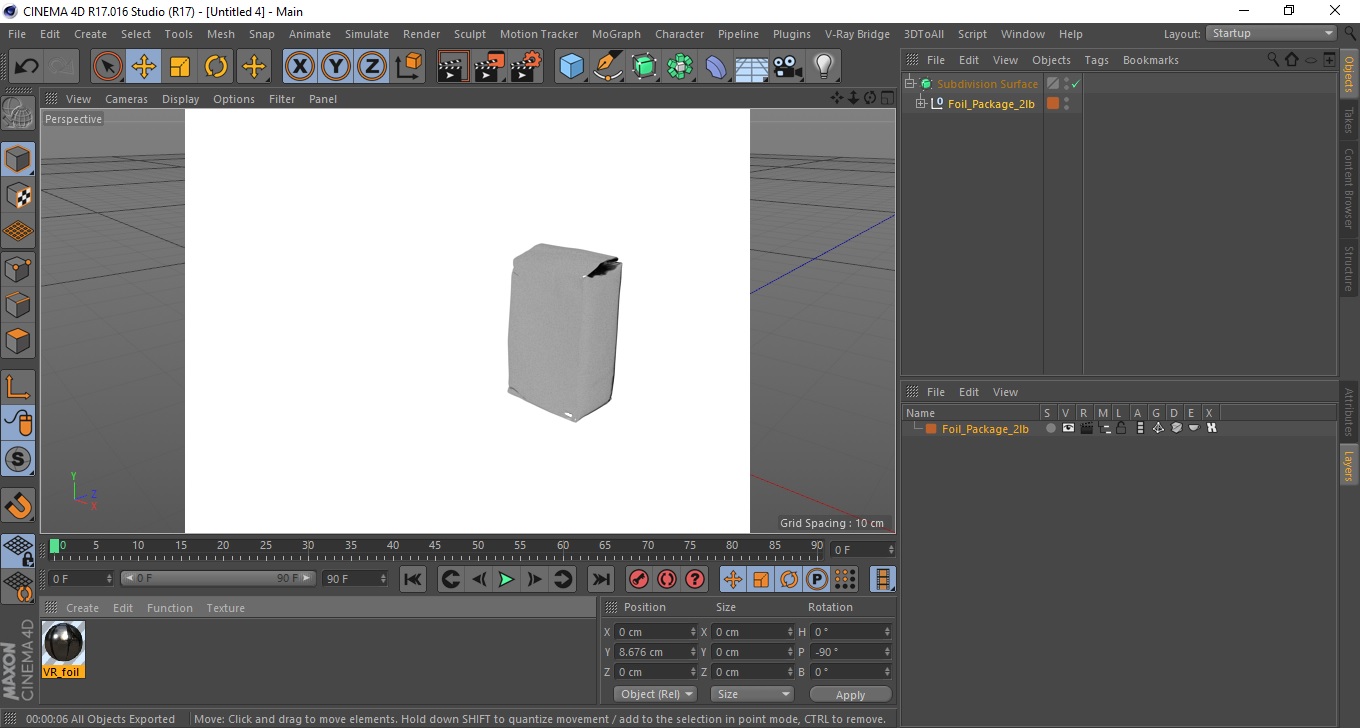This screenshot has height=728, width=1360.
Task: Open the Structure side tab
Action: (1349, 268)
